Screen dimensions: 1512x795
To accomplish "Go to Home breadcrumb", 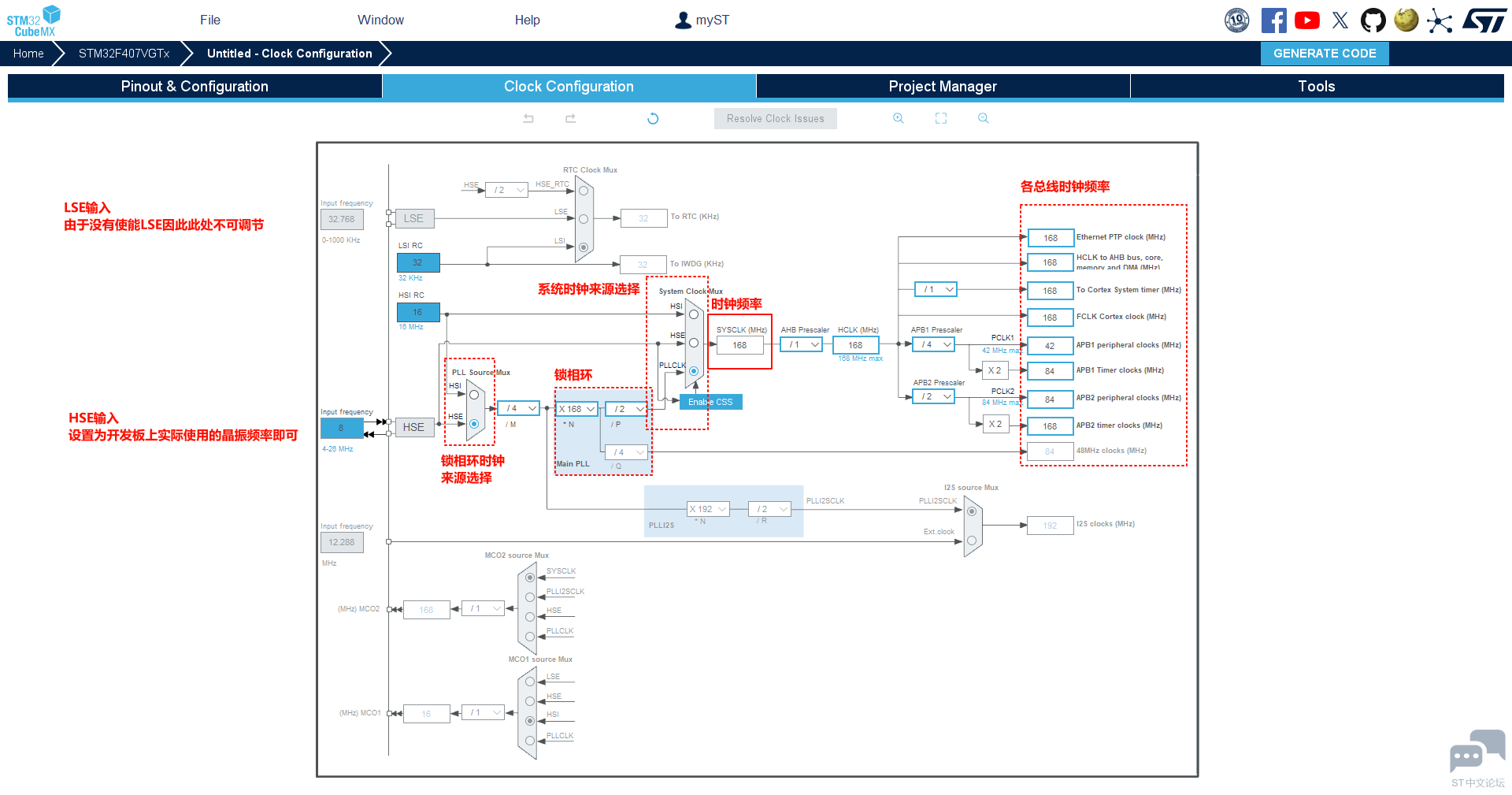I will 28,54.
